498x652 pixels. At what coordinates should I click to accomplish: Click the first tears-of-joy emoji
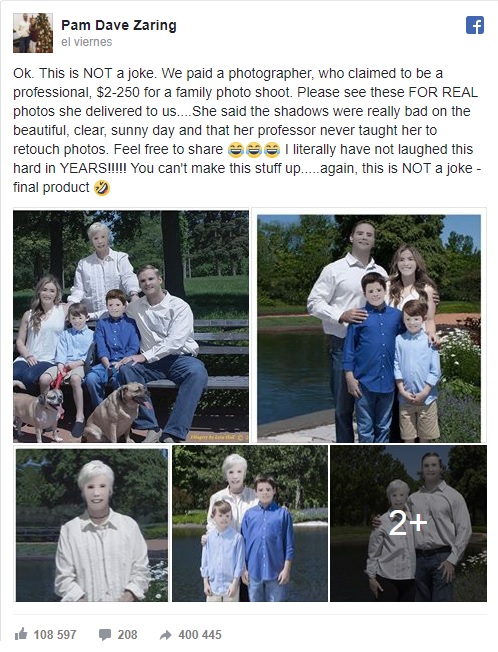click(236, 150)
